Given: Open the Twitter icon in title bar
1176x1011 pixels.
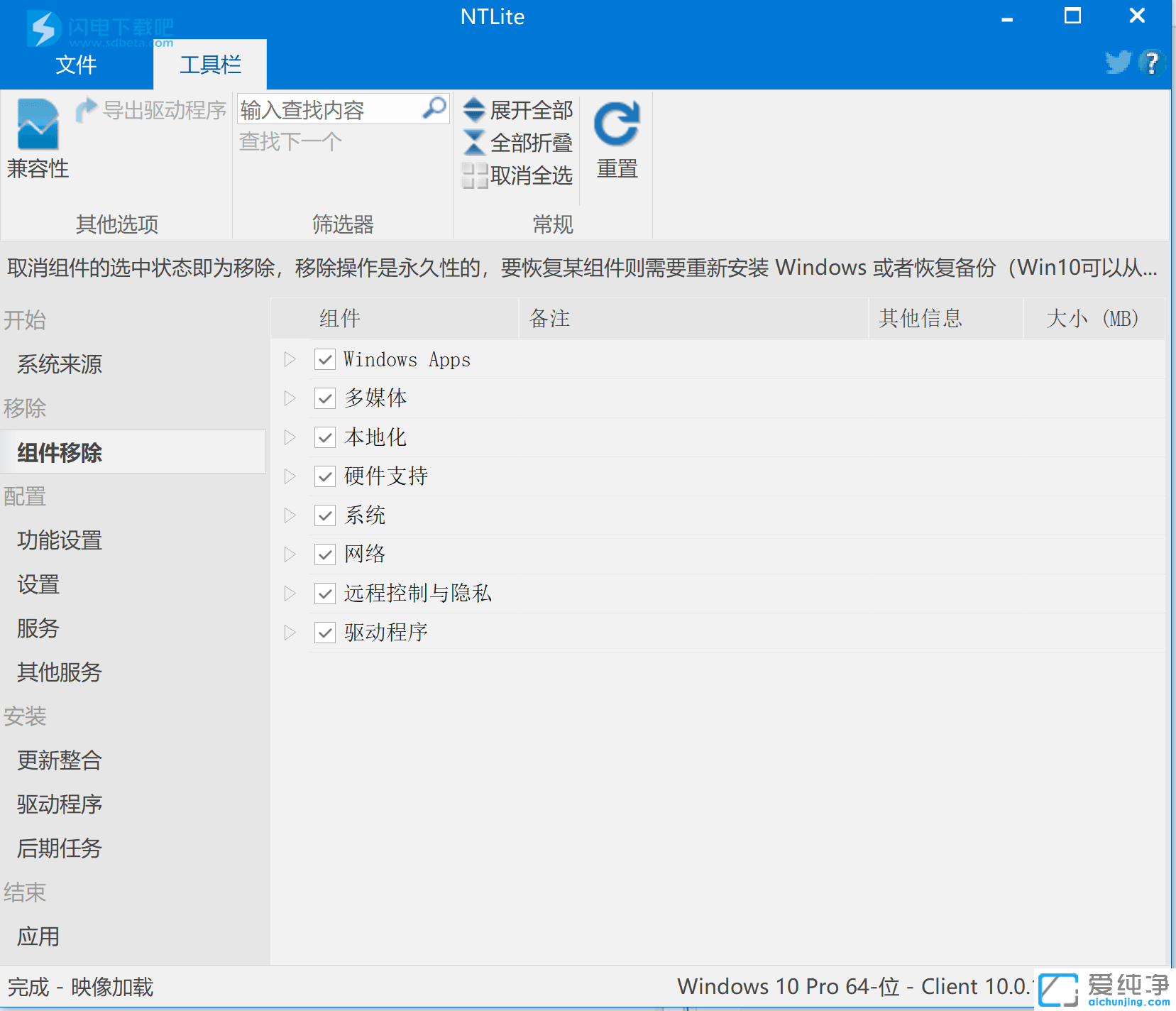Looking at the screenshot, I should 1117,63.
